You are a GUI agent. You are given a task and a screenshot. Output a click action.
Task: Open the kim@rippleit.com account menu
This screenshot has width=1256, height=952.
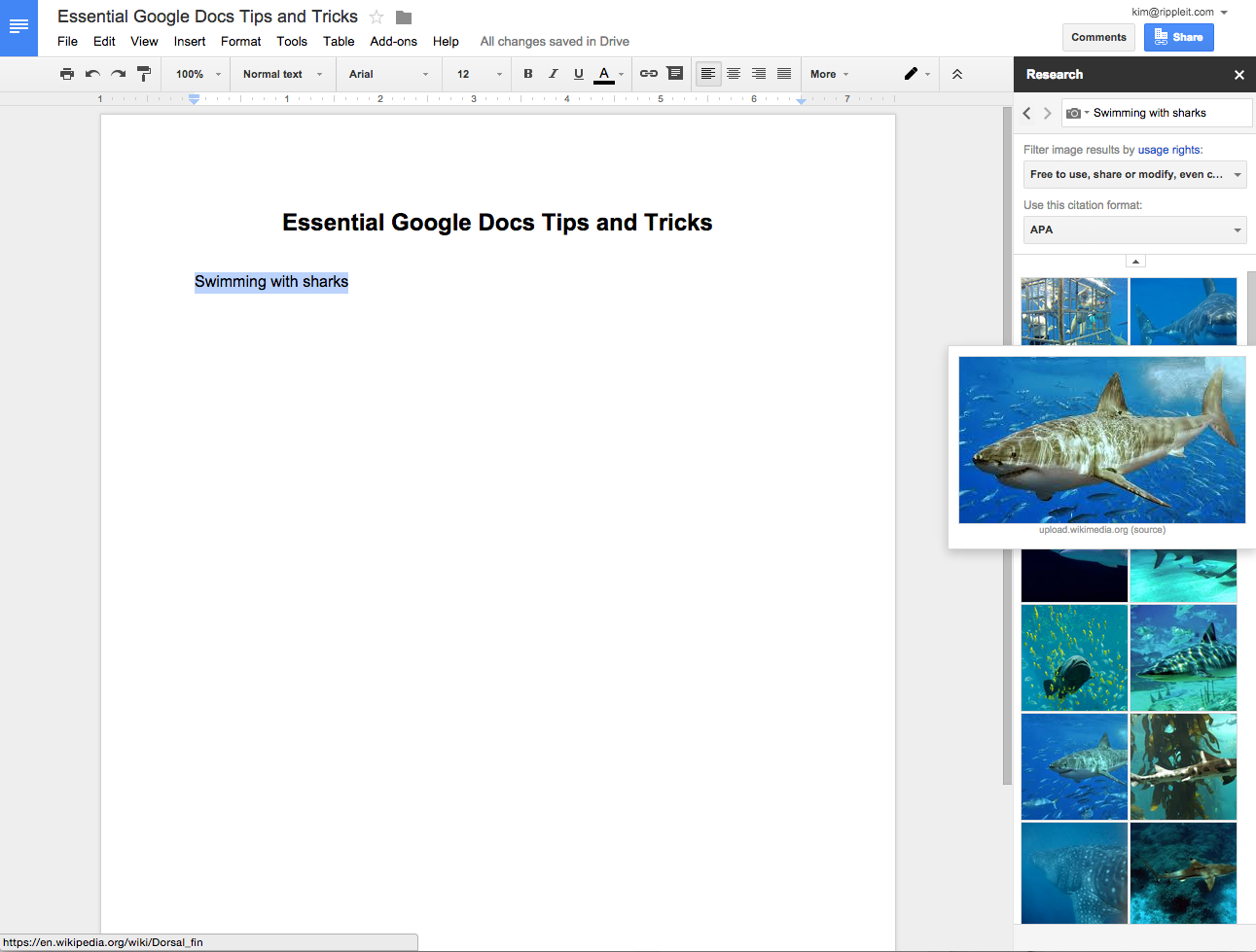pos(1179,12)
